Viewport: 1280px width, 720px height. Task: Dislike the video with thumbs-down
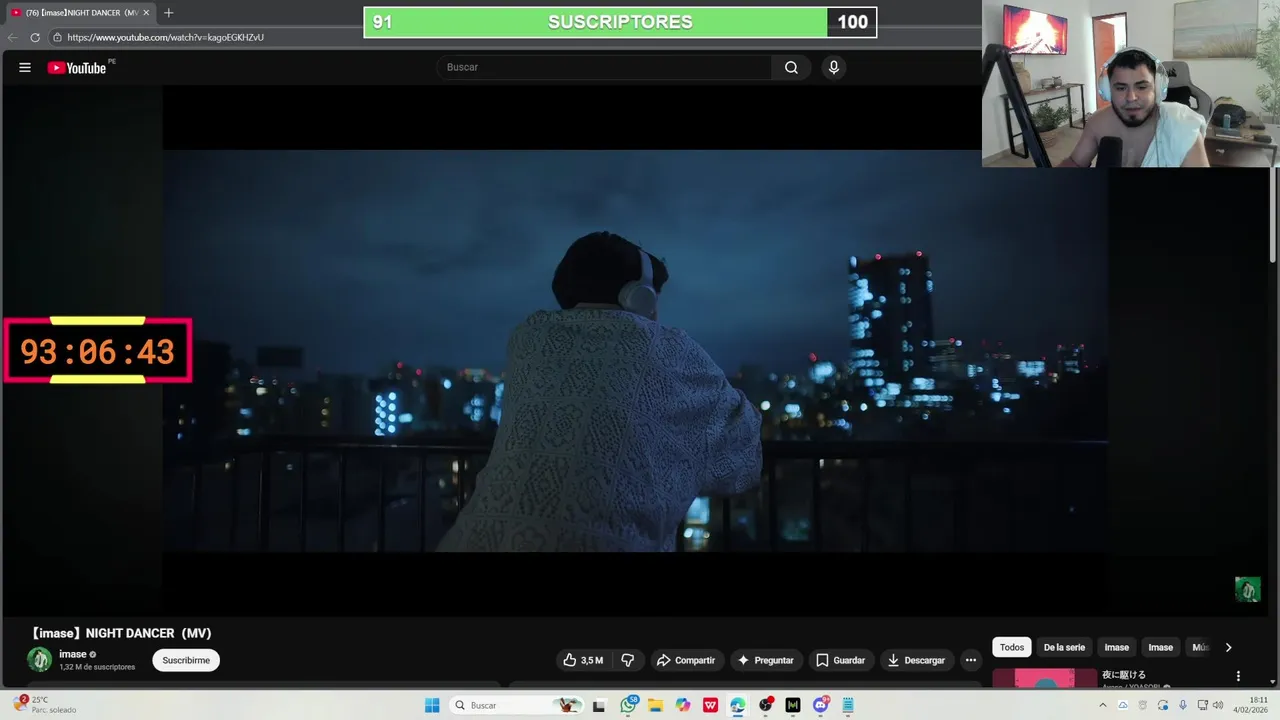[628, 660]
